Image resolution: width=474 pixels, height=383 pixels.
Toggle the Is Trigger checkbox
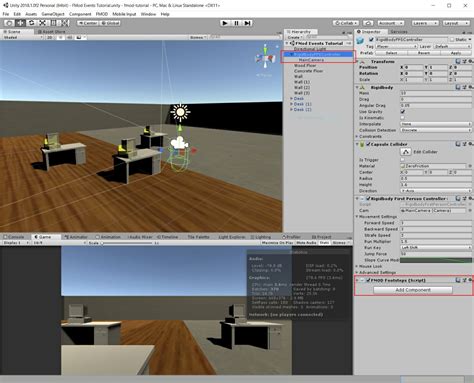point(402,160)
